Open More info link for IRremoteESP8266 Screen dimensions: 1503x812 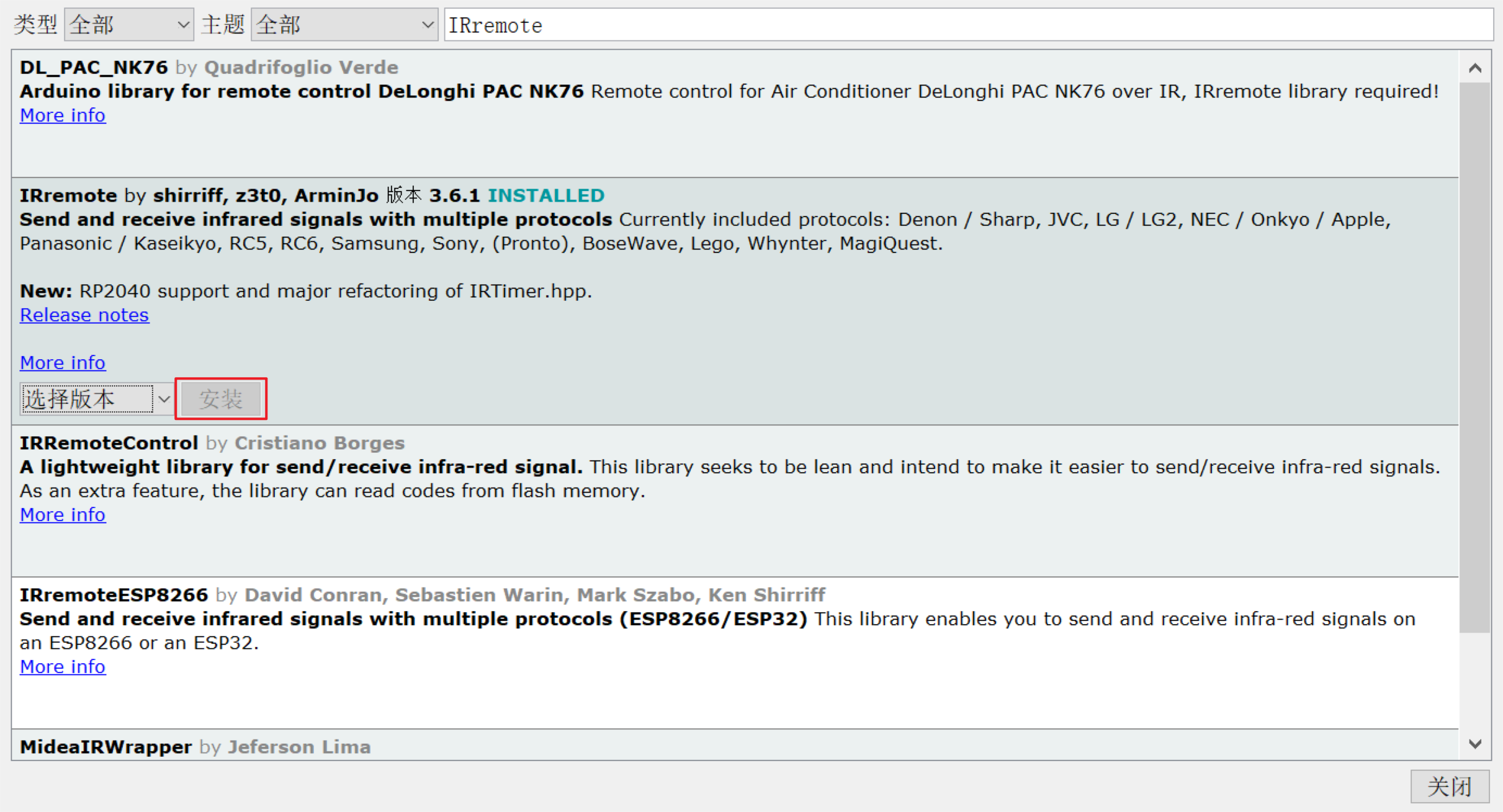point(63,667)
